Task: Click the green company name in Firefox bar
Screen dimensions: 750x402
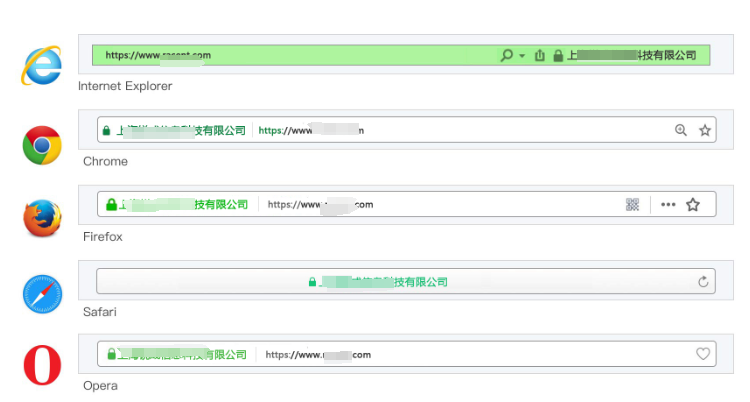Action: click(183, 204)
